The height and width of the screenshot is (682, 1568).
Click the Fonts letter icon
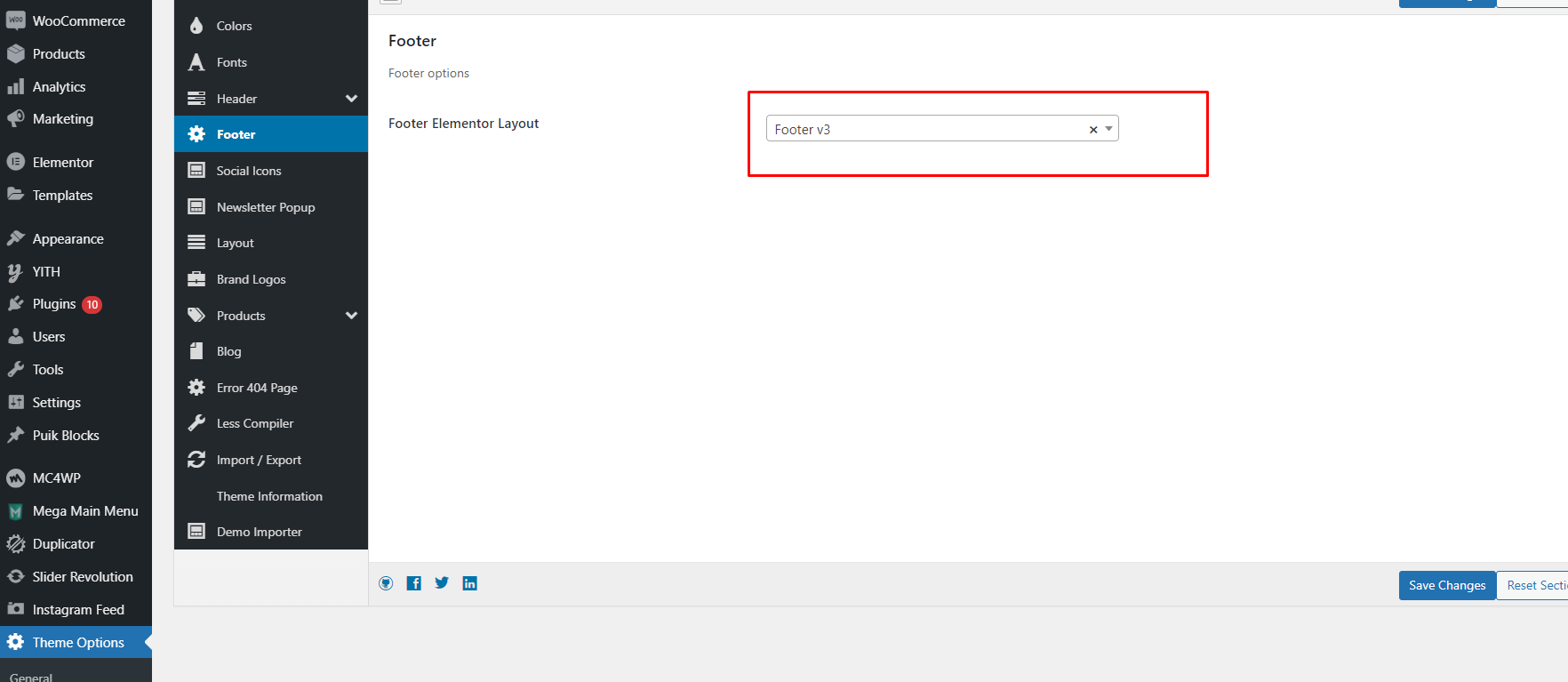[196, 62]
